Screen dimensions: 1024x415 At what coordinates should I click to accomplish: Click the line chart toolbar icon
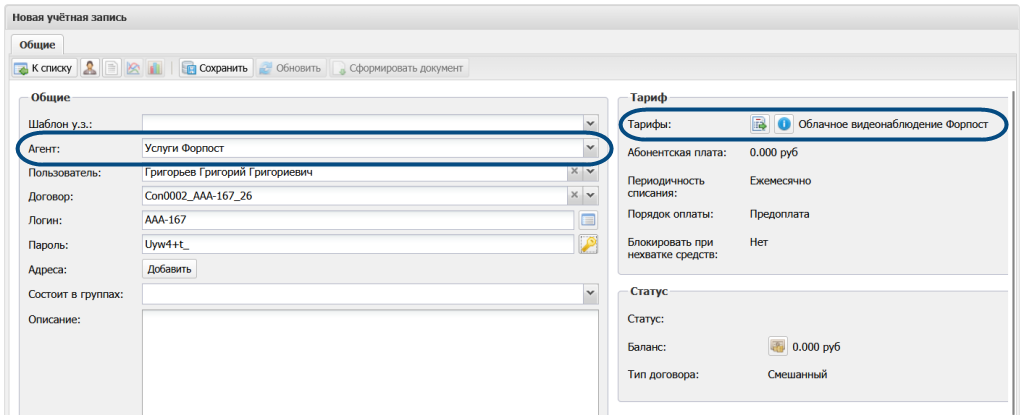coord(133,68)
